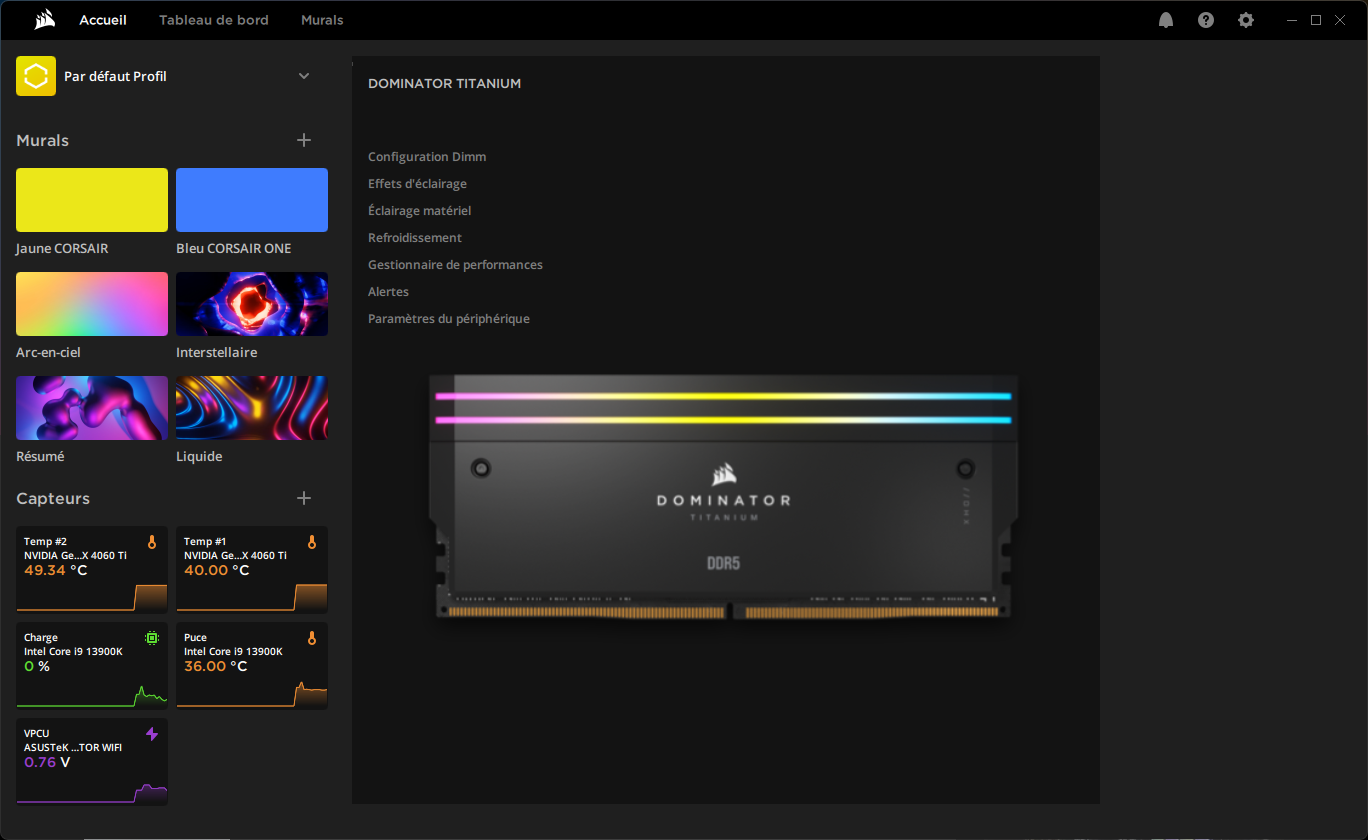This screenshot has width=1368, height=840.
Task: Open the Tableau de bord tab
Action: coord(214,20)
